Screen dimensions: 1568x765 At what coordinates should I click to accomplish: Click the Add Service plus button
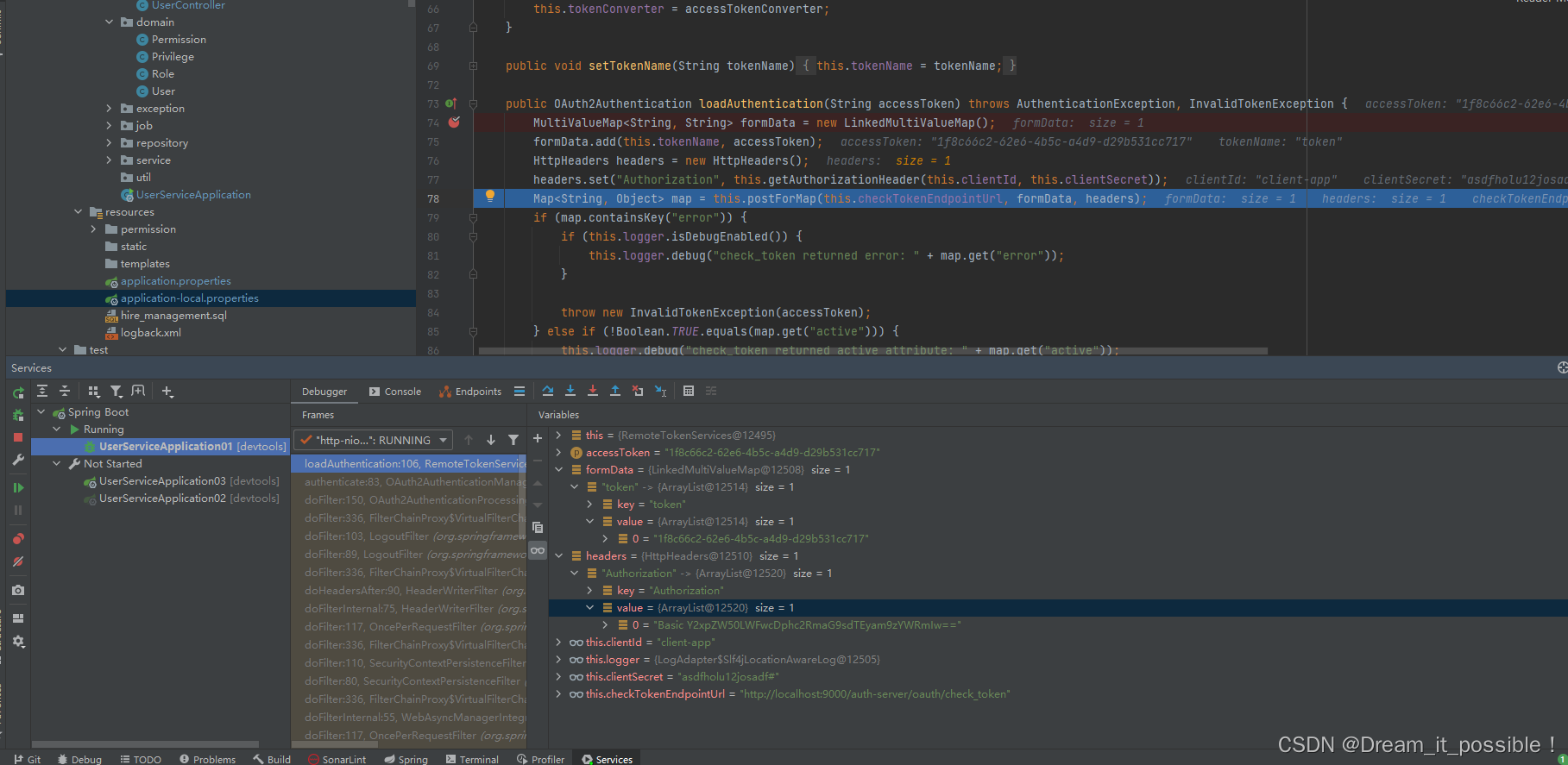167,392
